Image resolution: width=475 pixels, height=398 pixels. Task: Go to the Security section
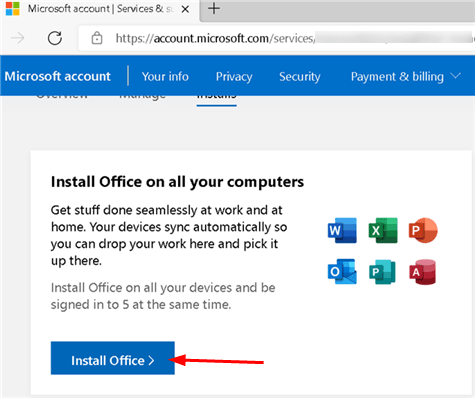pos(300,76)
